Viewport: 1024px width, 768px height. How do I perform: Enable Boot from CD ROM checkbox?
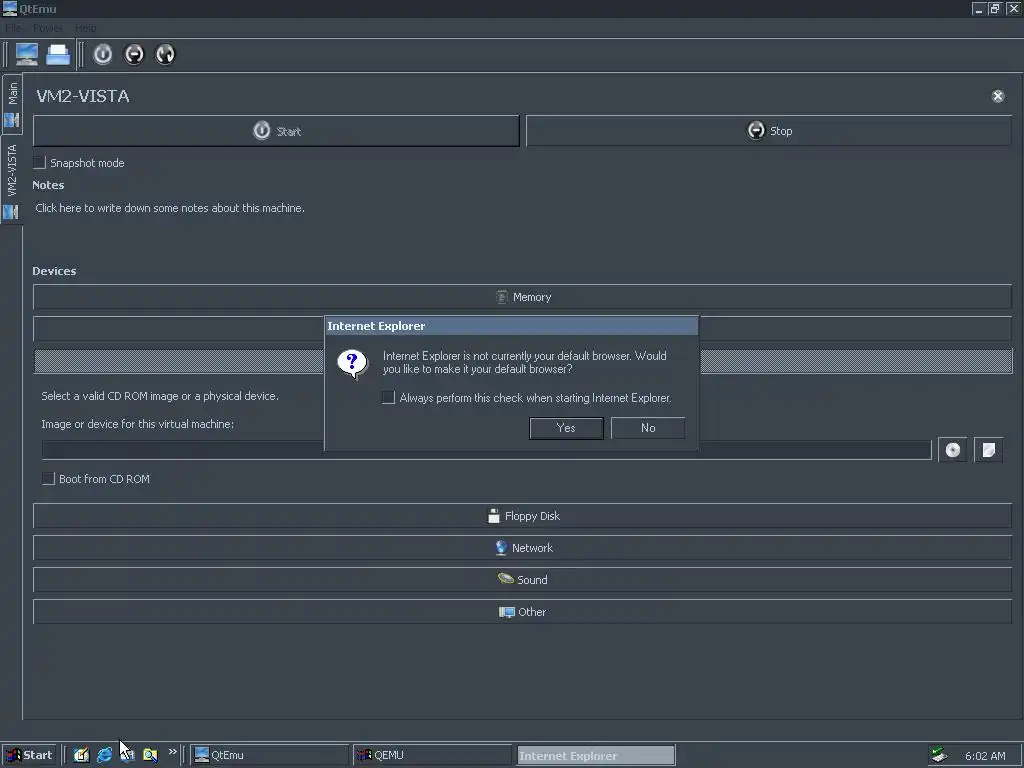[48, 479]
